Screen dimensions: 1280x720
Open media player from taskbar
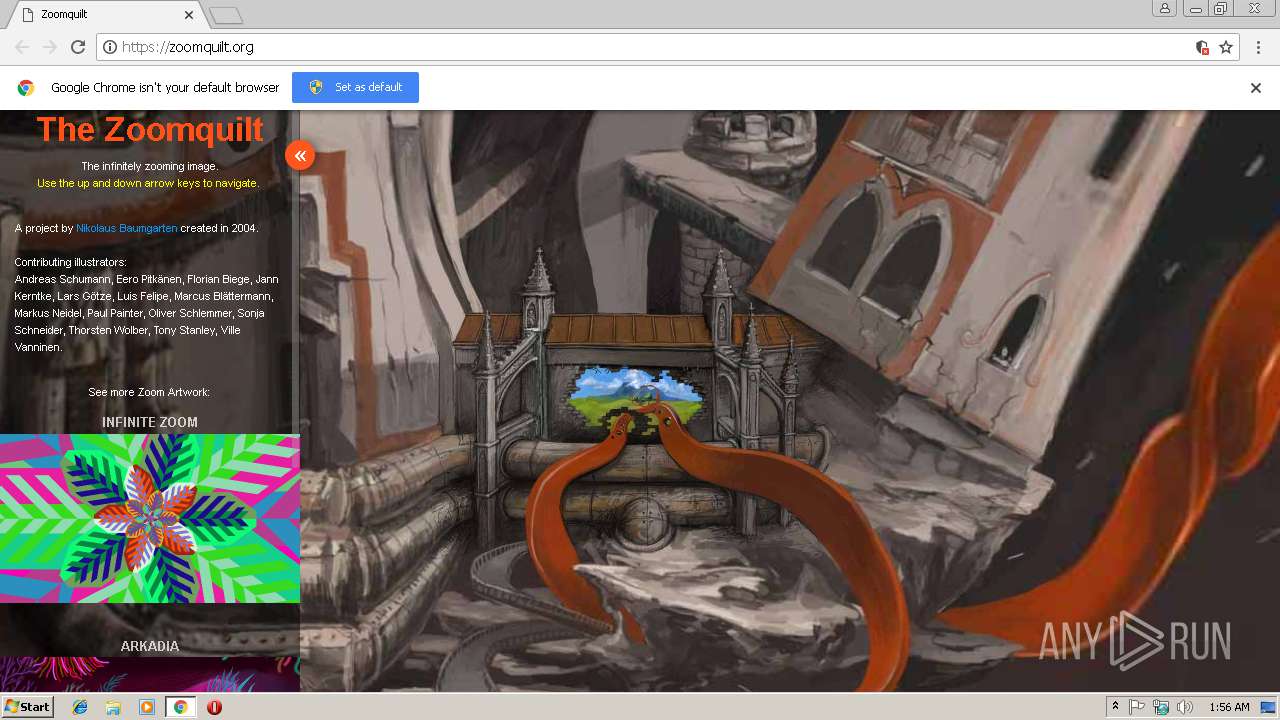point(147,707)
